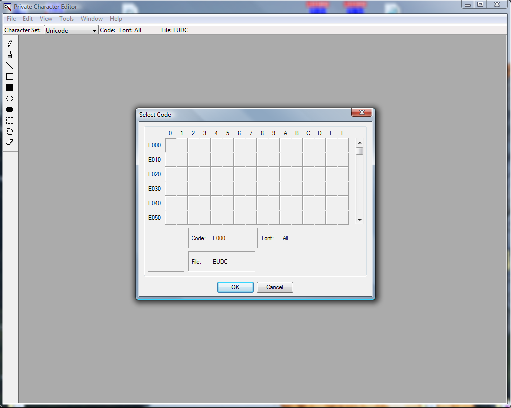Viewport: 511px width, 408px height.
Task: Select the Rectangular Selection tool
Action: point(10,120)
